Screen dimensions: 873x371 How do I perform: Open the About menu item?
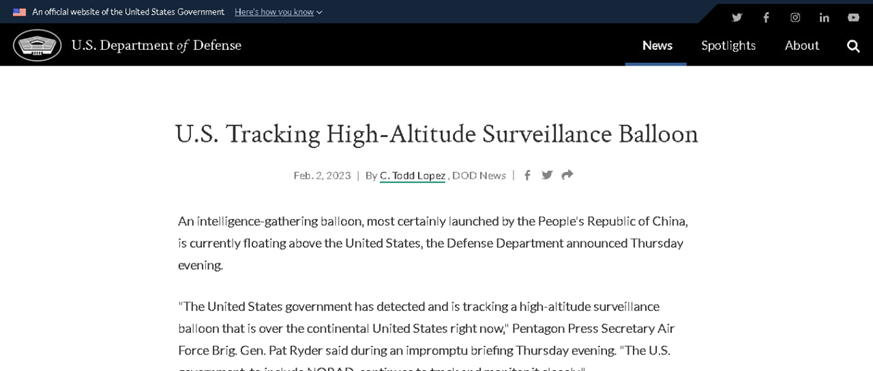(802, 46)
